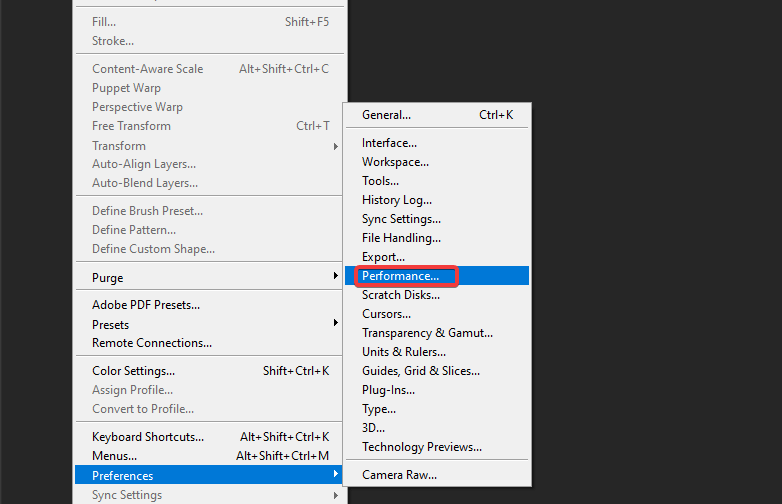
Task: Open Export preferences
Action: pos(437,257)
